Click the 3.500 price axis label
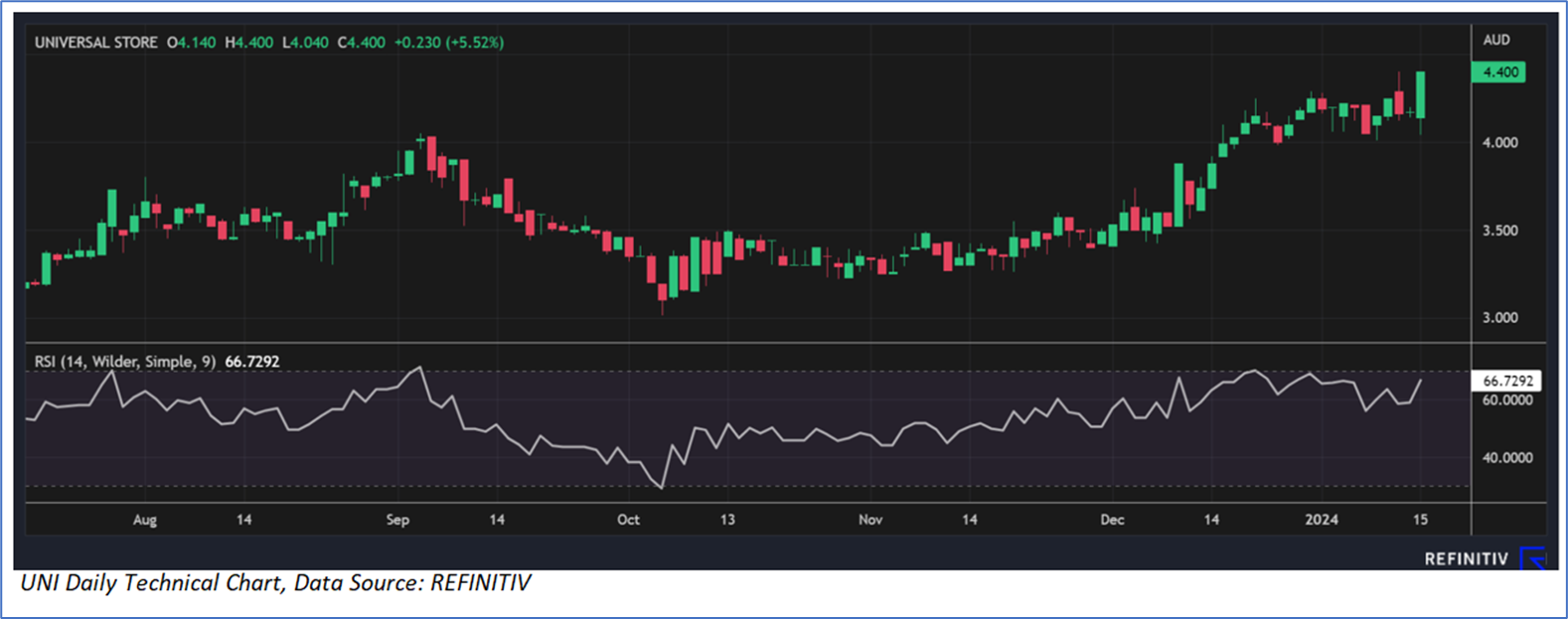Image resolution: width=1568 pixels, height=619 pixels. click(x=1499, y=231)
